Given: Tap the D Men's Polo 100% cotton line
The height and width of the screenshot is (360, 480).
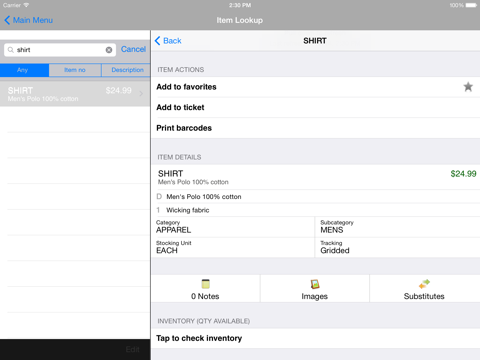Looking at the screenshot, I should [x=315, y=197].
